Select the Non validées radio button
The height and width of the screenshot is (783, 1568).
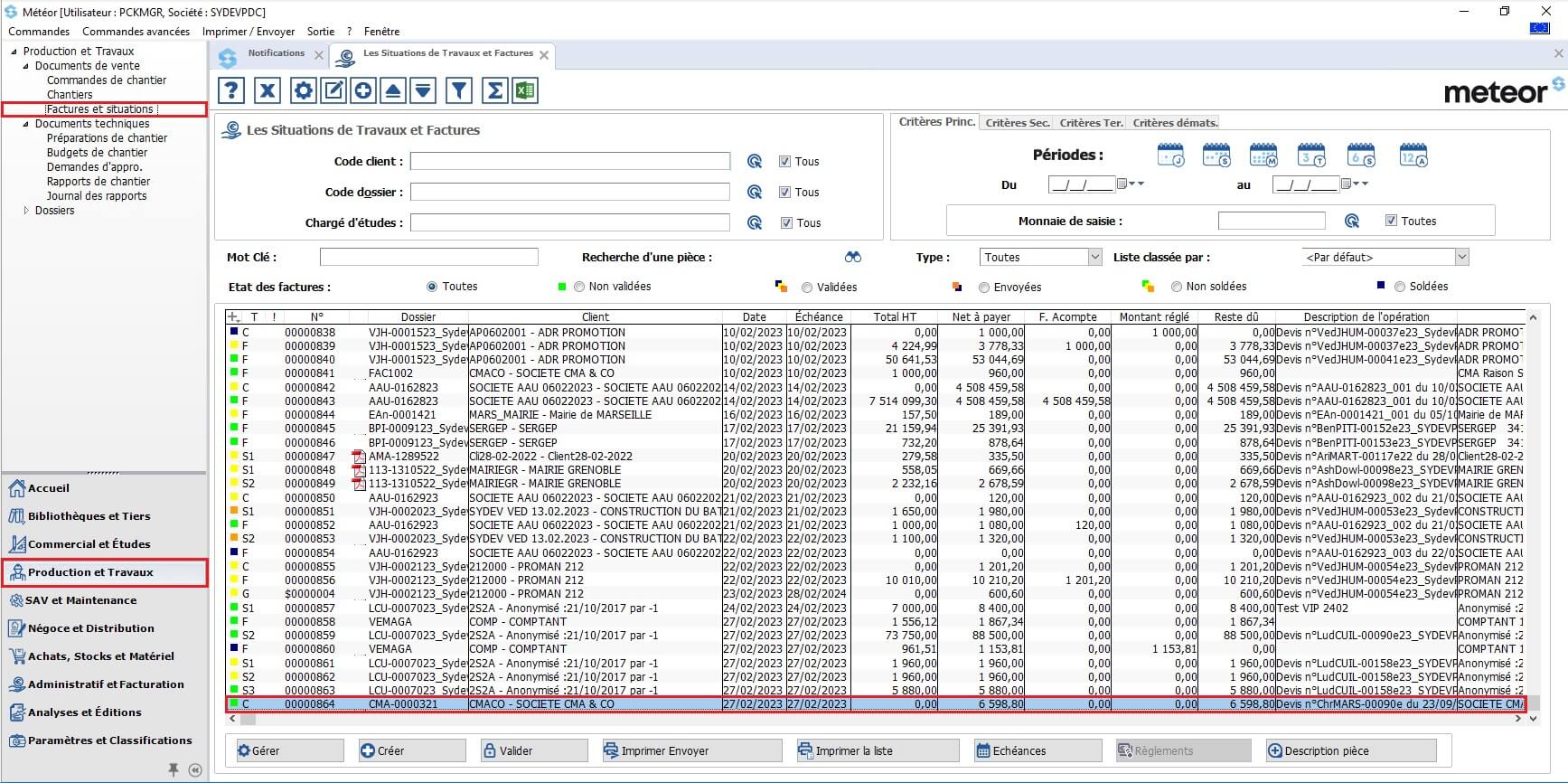[579, 288]
